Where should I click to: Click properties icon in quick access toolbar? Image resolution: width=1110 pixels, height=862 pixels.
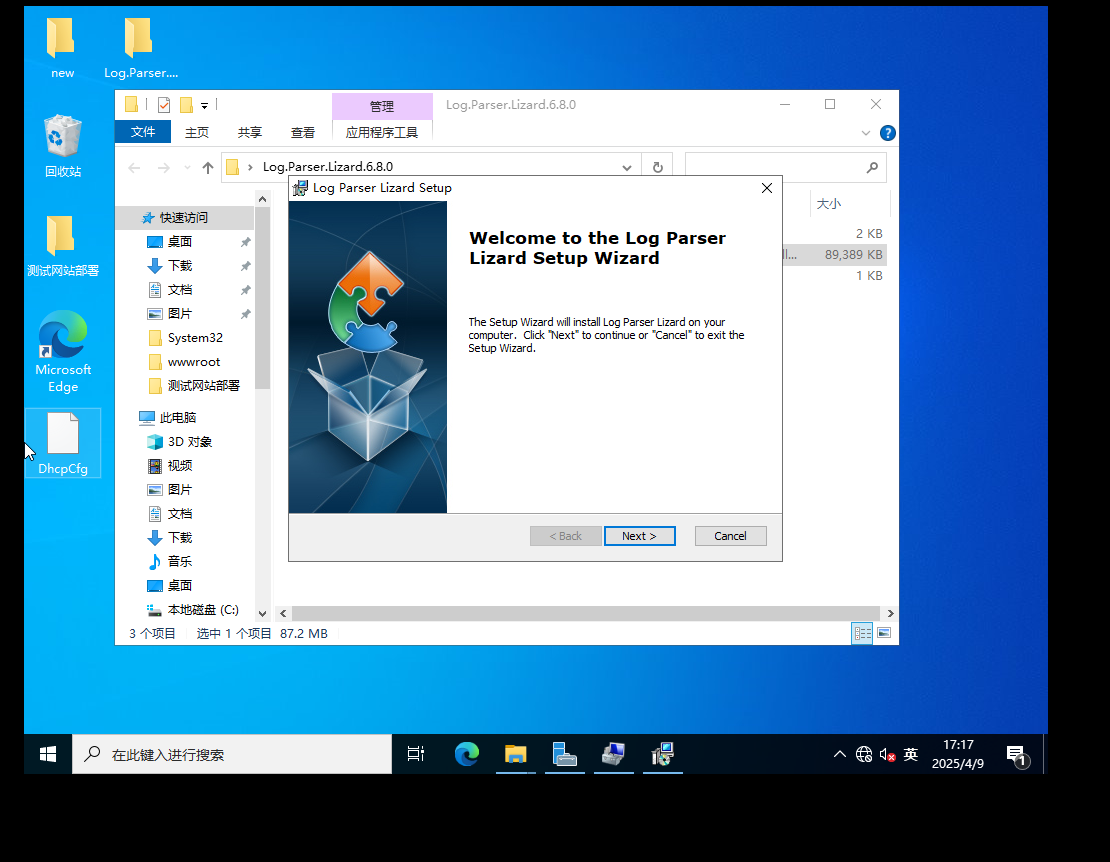(164, 105)
